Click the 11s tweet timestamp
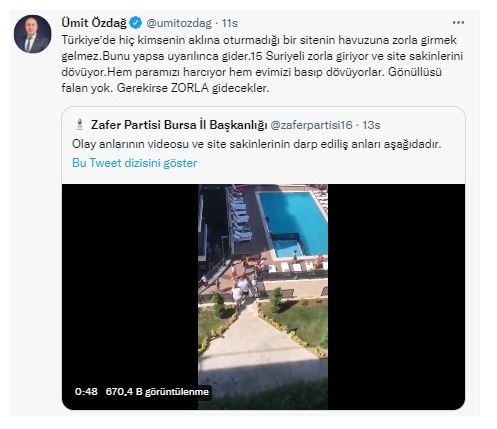The image size is (497, 429). tap(230, 23)
